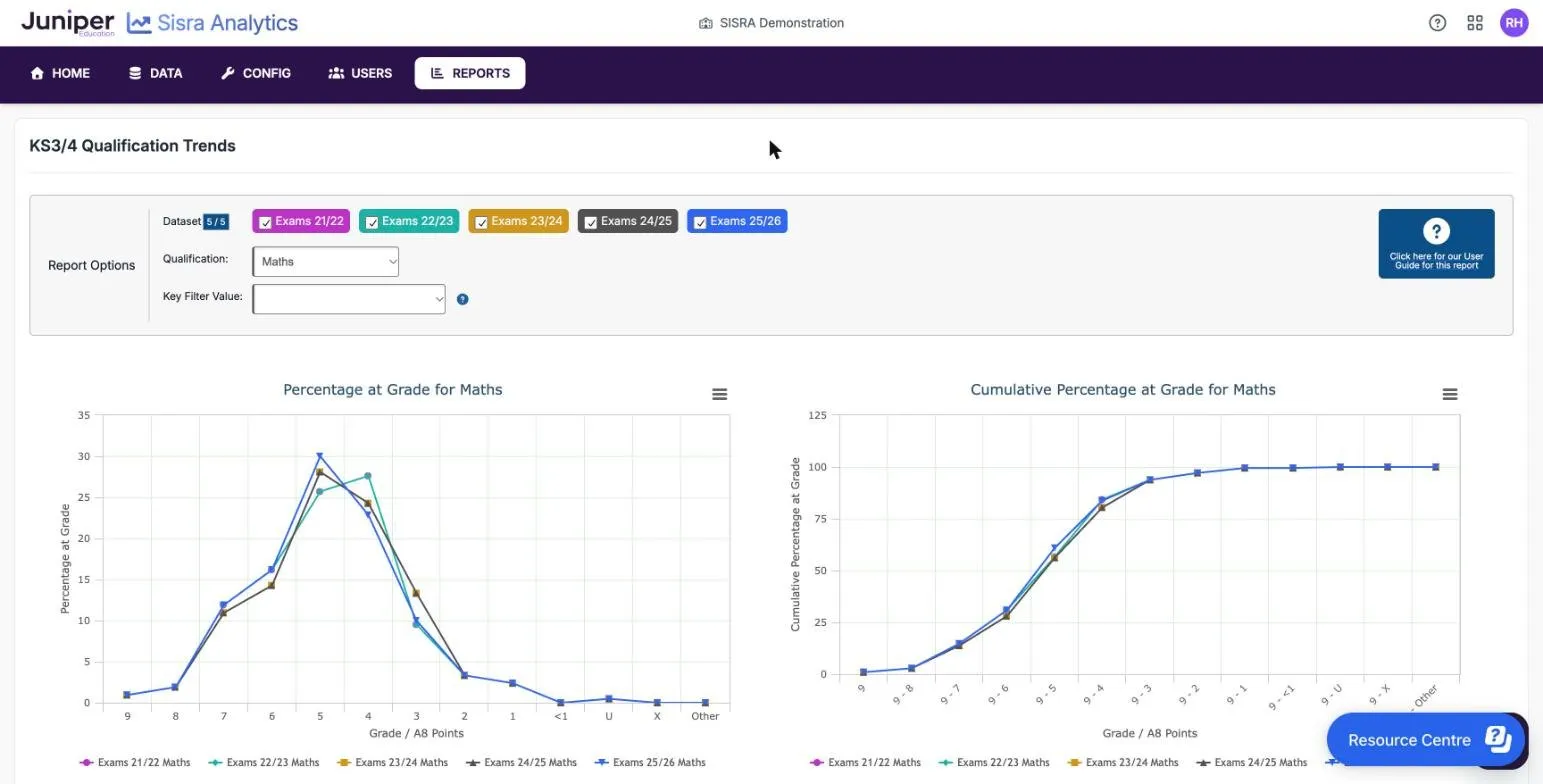1543x784 pixels.
Task: Open the CONFIG menu
Action: 256,73
